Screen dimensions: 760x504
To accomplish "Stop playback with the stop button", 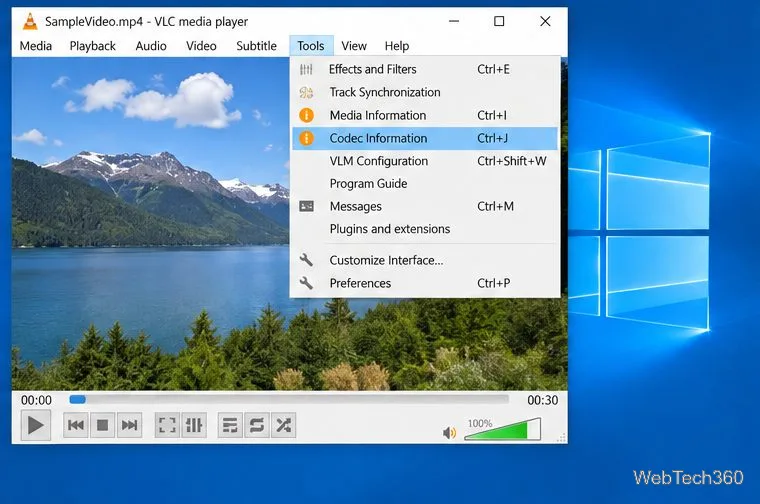I will 102,425.
